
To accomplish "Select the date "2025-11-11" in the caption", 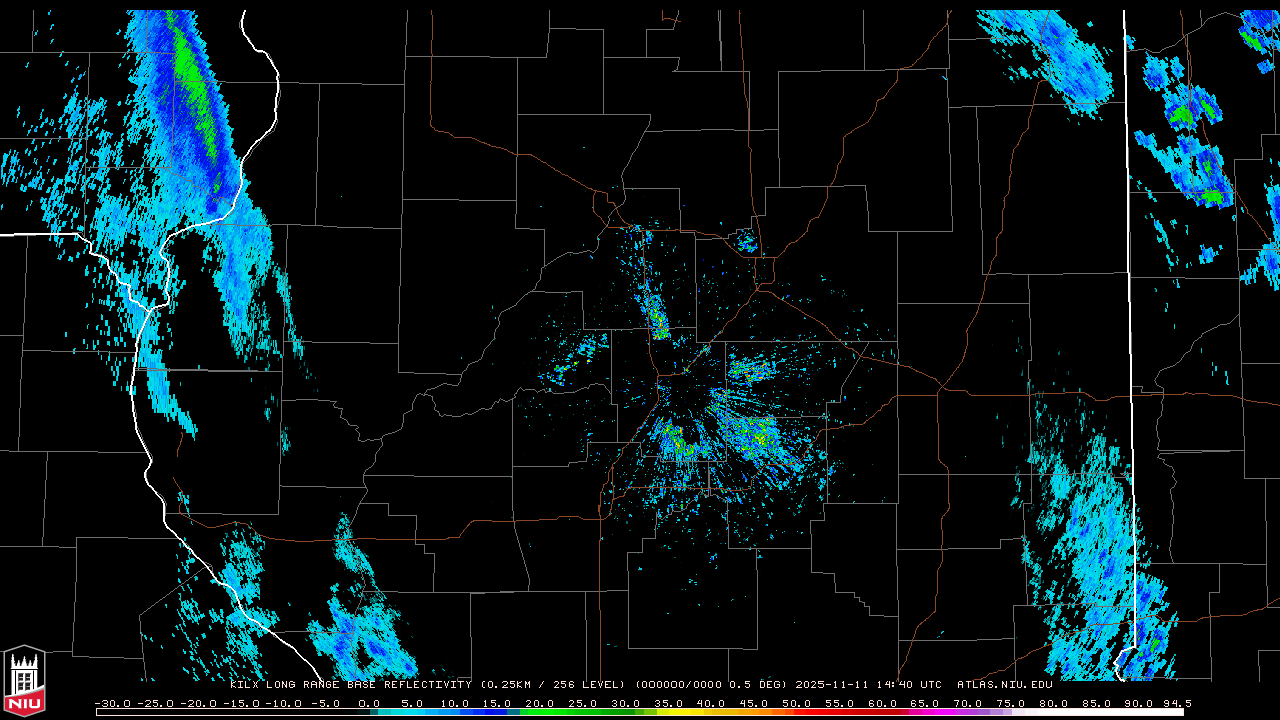I will pyautogui.click(x=832, y=685).
